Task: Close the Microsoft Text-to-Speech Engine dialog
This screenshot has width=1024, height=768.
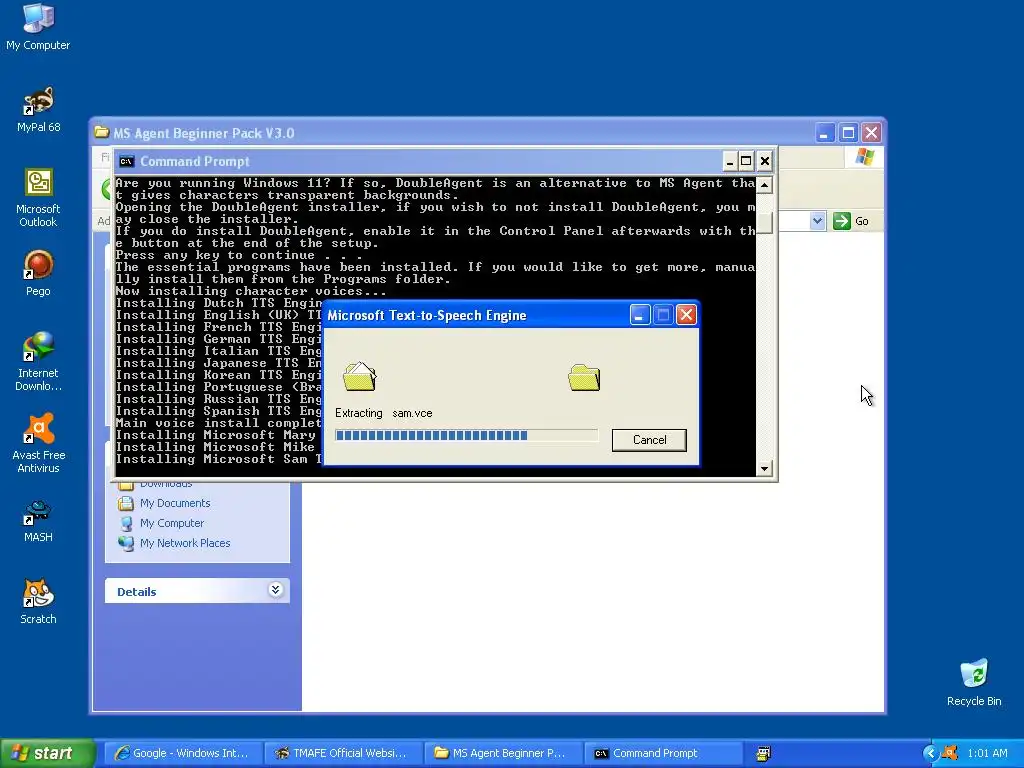Action: [x=686, y=315]
